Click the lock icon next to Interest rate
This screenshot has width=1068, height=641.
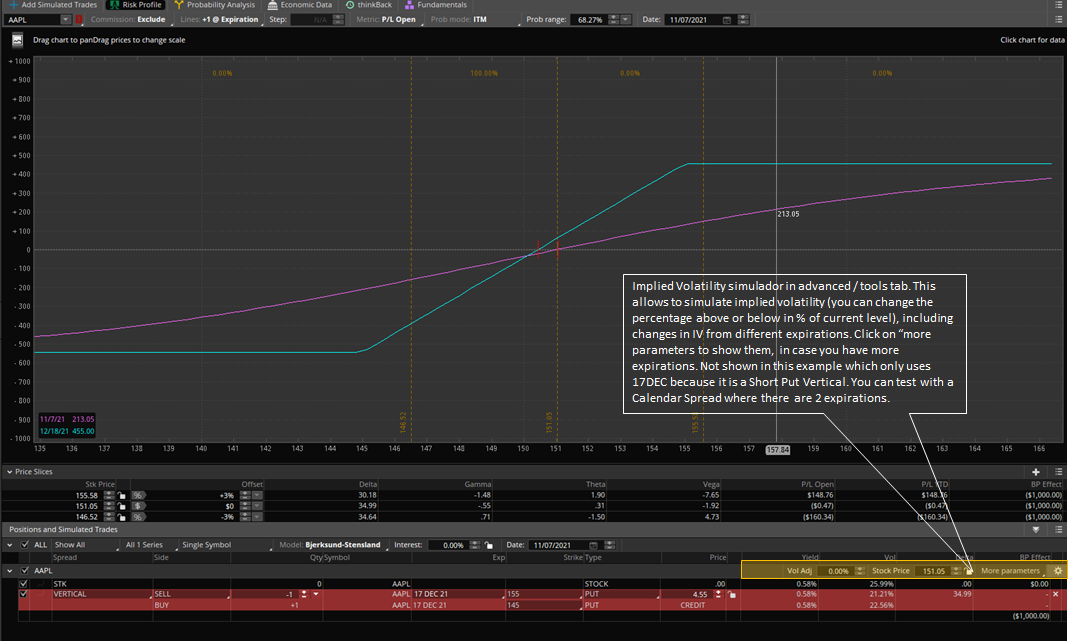(487, 545)
